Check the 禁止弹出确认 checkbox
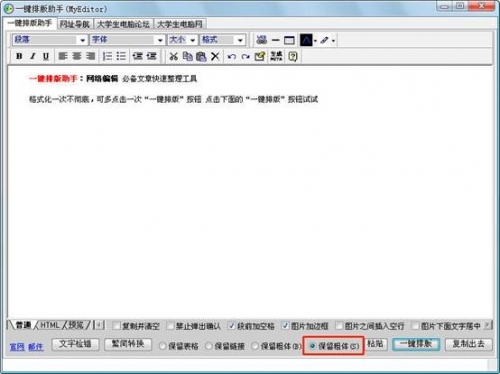This screenshot has width=500, height=374. (170, 325)
